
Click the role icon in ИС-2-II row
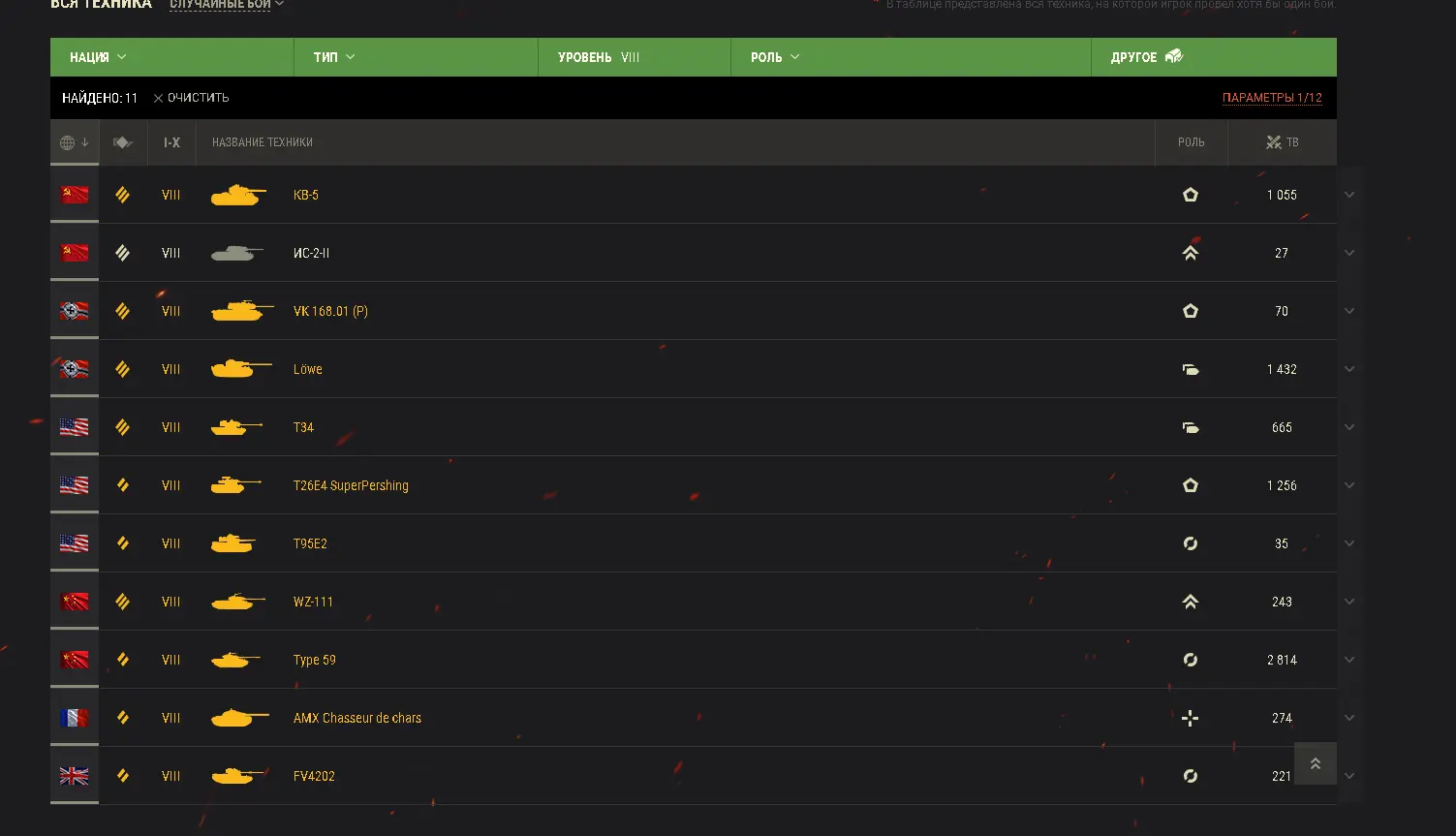point(1191,253)
